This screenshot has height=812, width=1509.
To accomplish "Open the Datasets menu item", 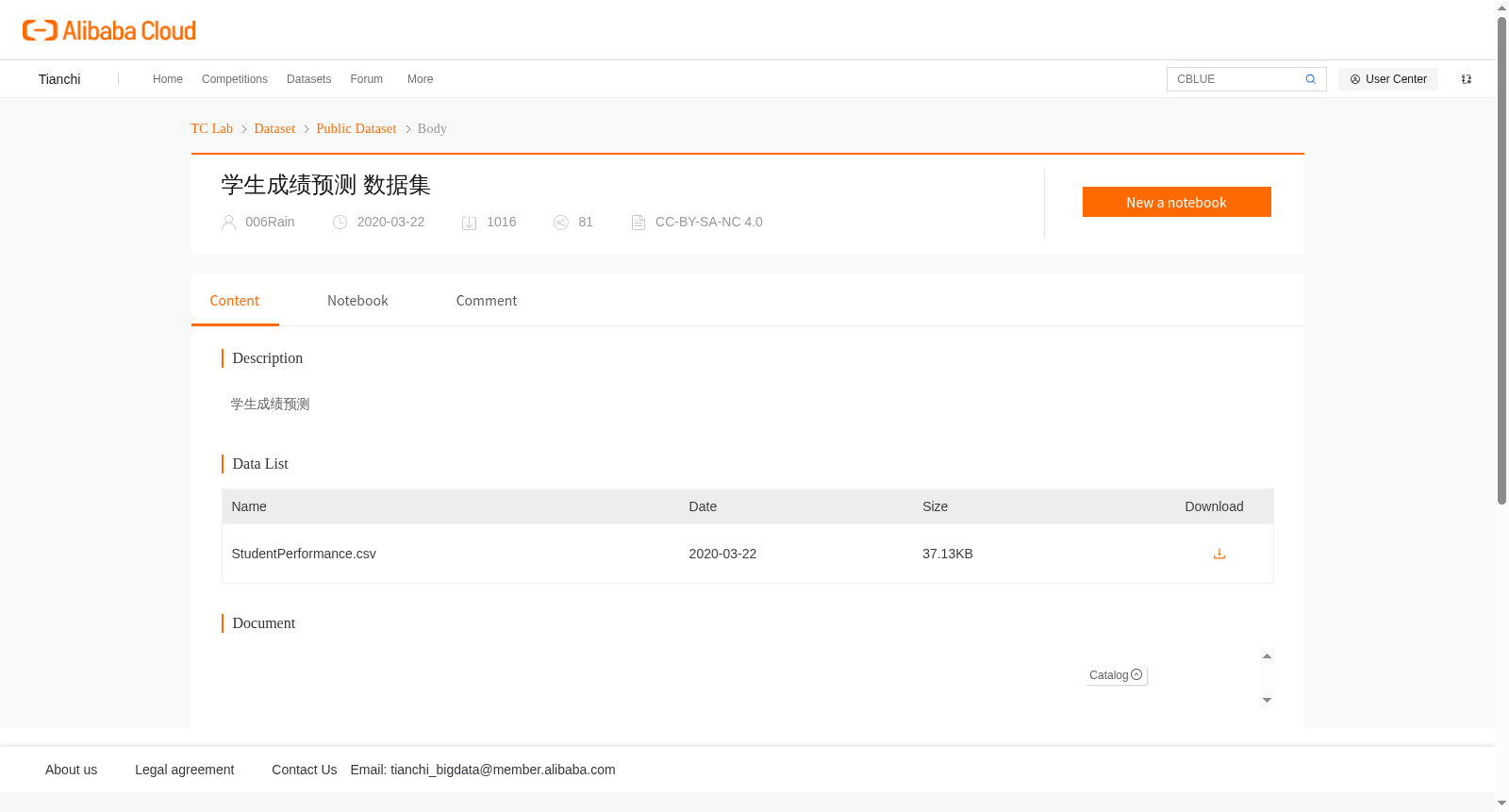I will coord(308,79).
